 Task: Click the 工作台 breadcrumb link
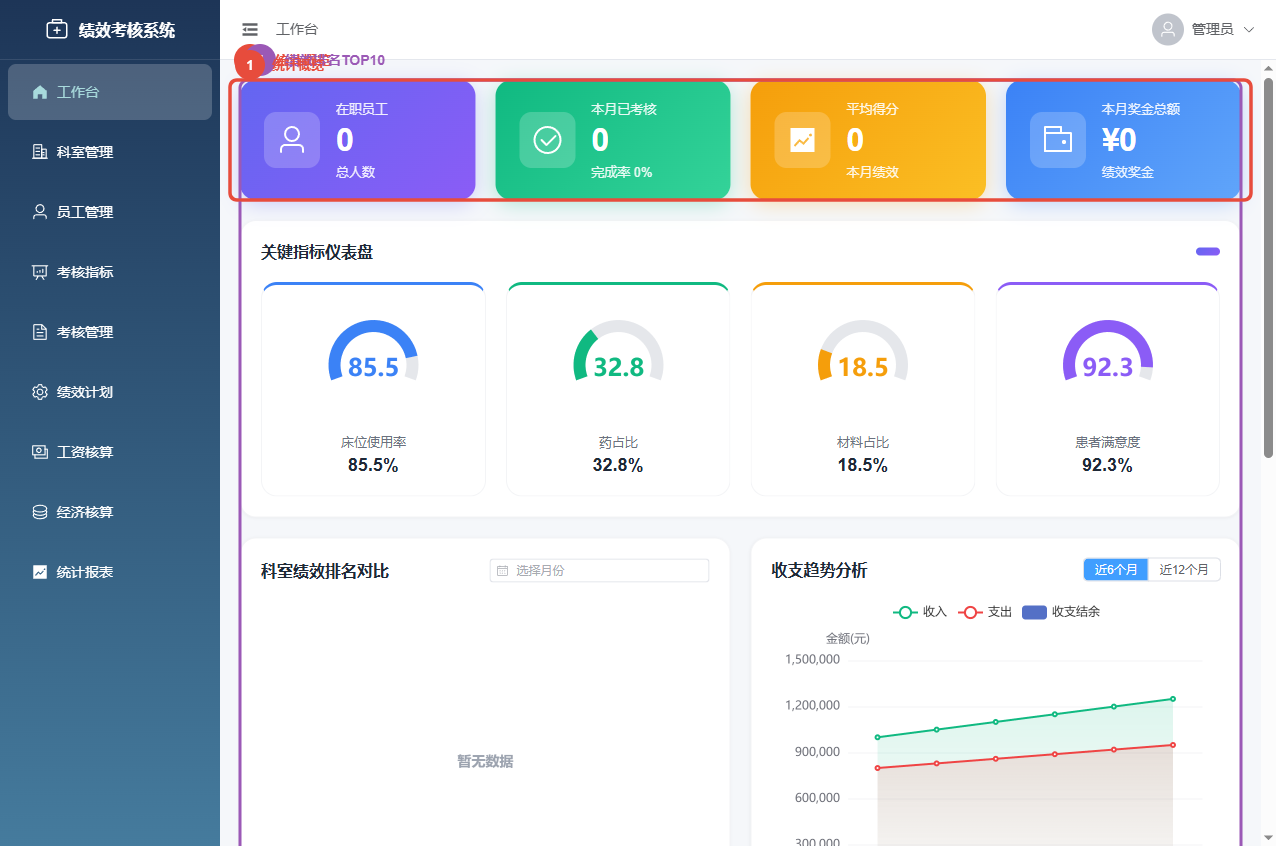pyautogui.click(x=297, y=29)
